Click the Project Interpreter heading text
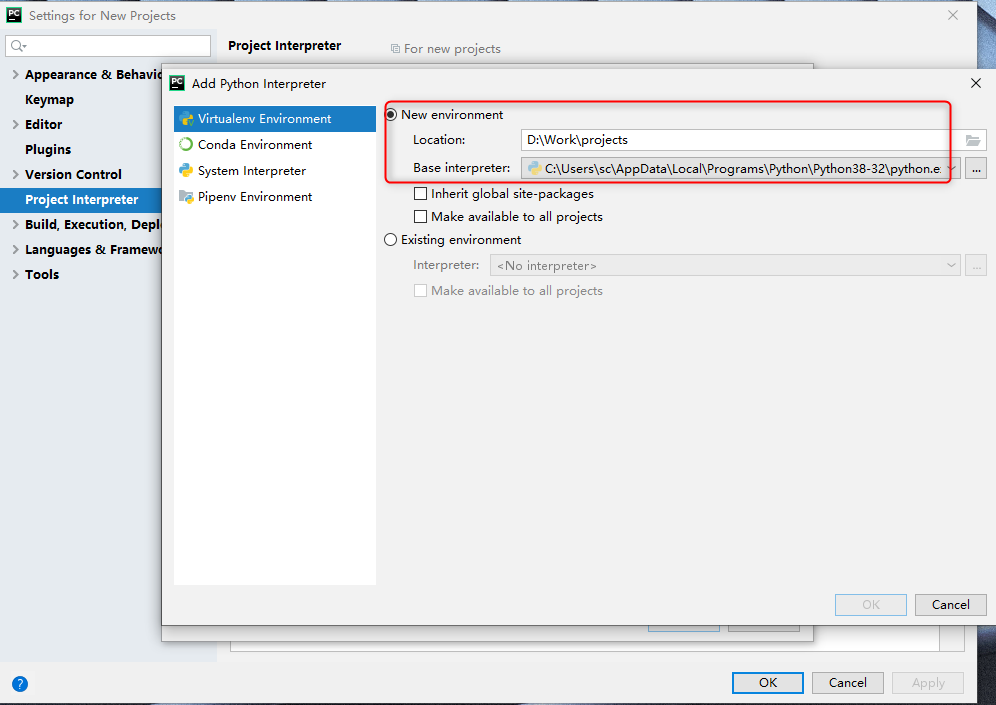 (x=285, y=46)
